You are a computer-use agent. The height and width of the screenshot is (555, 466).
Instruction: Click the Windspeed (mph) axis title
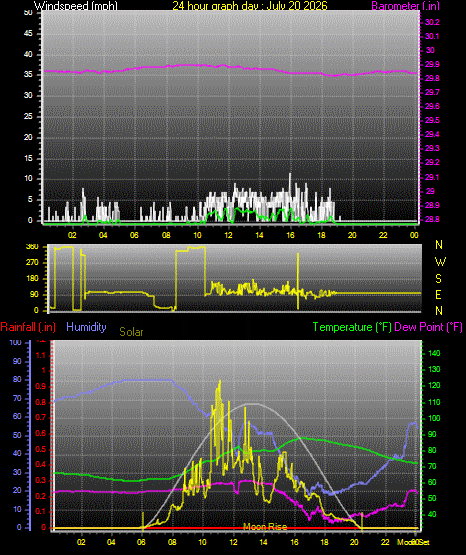(x=76, y=6)
